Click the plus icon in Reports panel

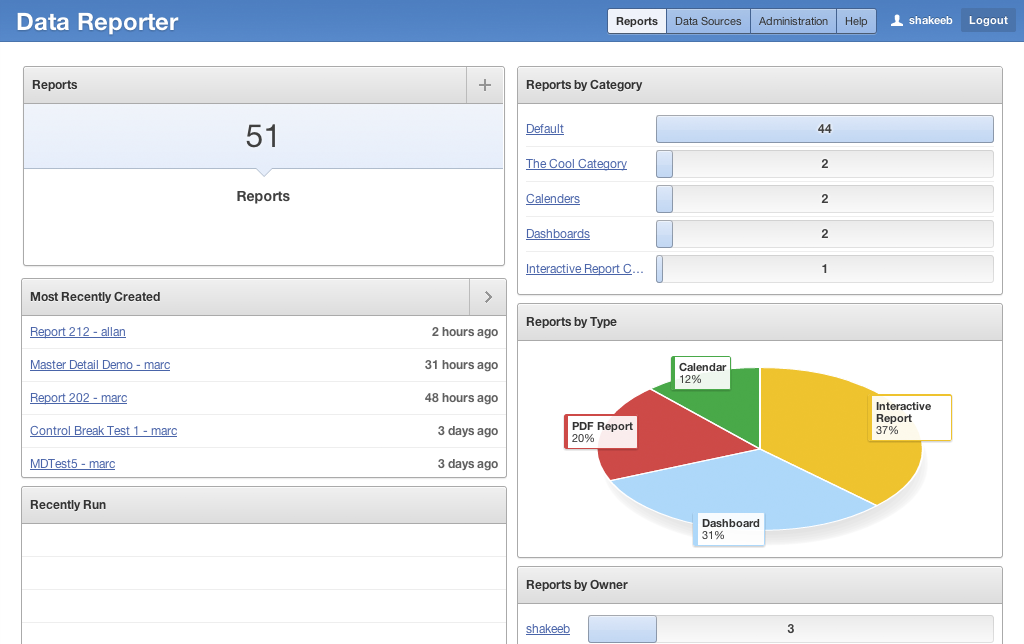pos(485,85)
